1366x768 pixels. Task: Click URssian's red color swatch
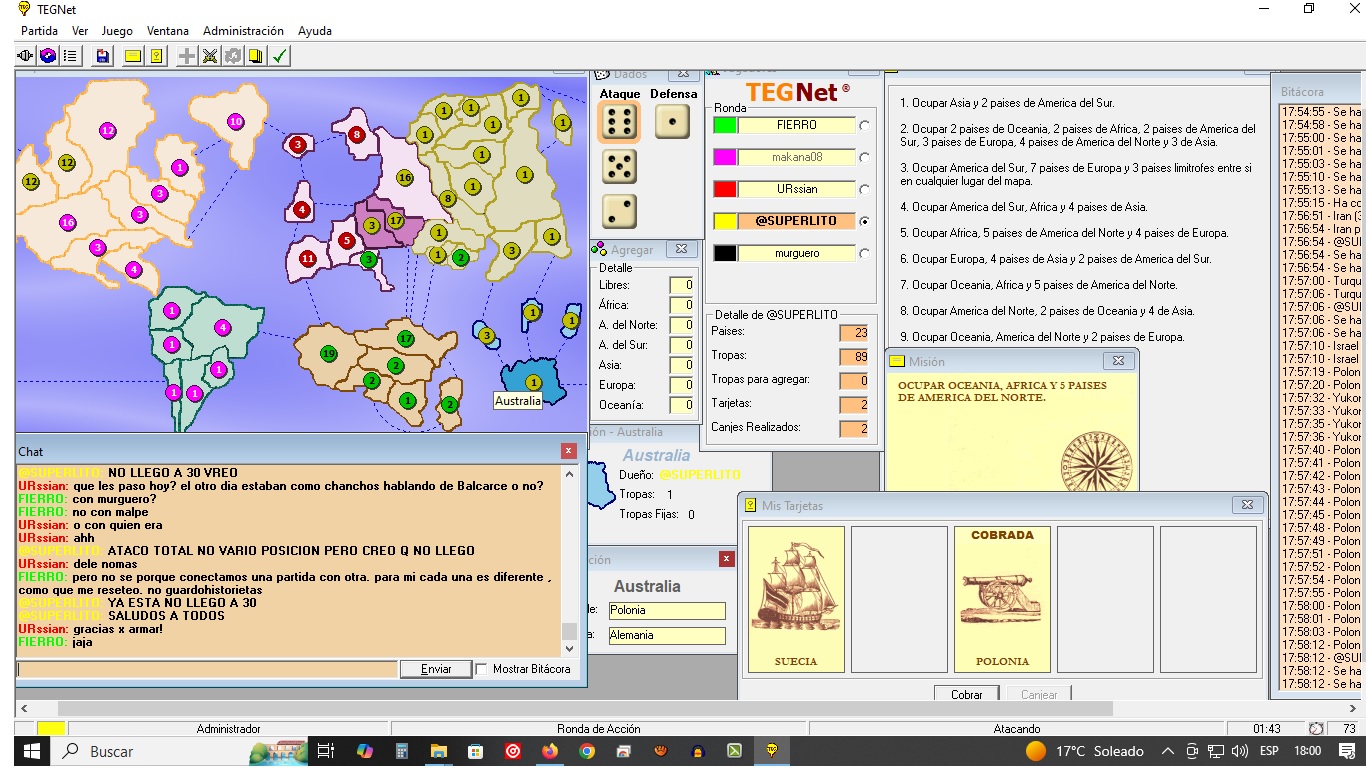coord(725,189)
